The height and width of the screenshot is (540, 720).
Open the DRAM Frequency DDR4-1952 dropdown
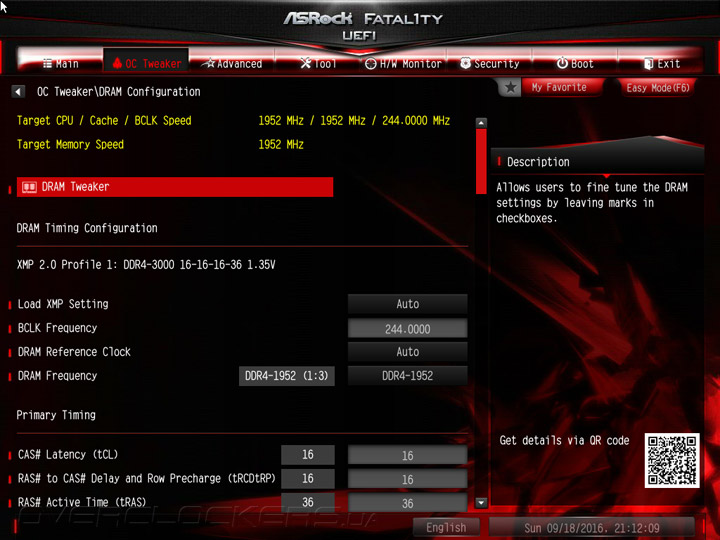407,376
